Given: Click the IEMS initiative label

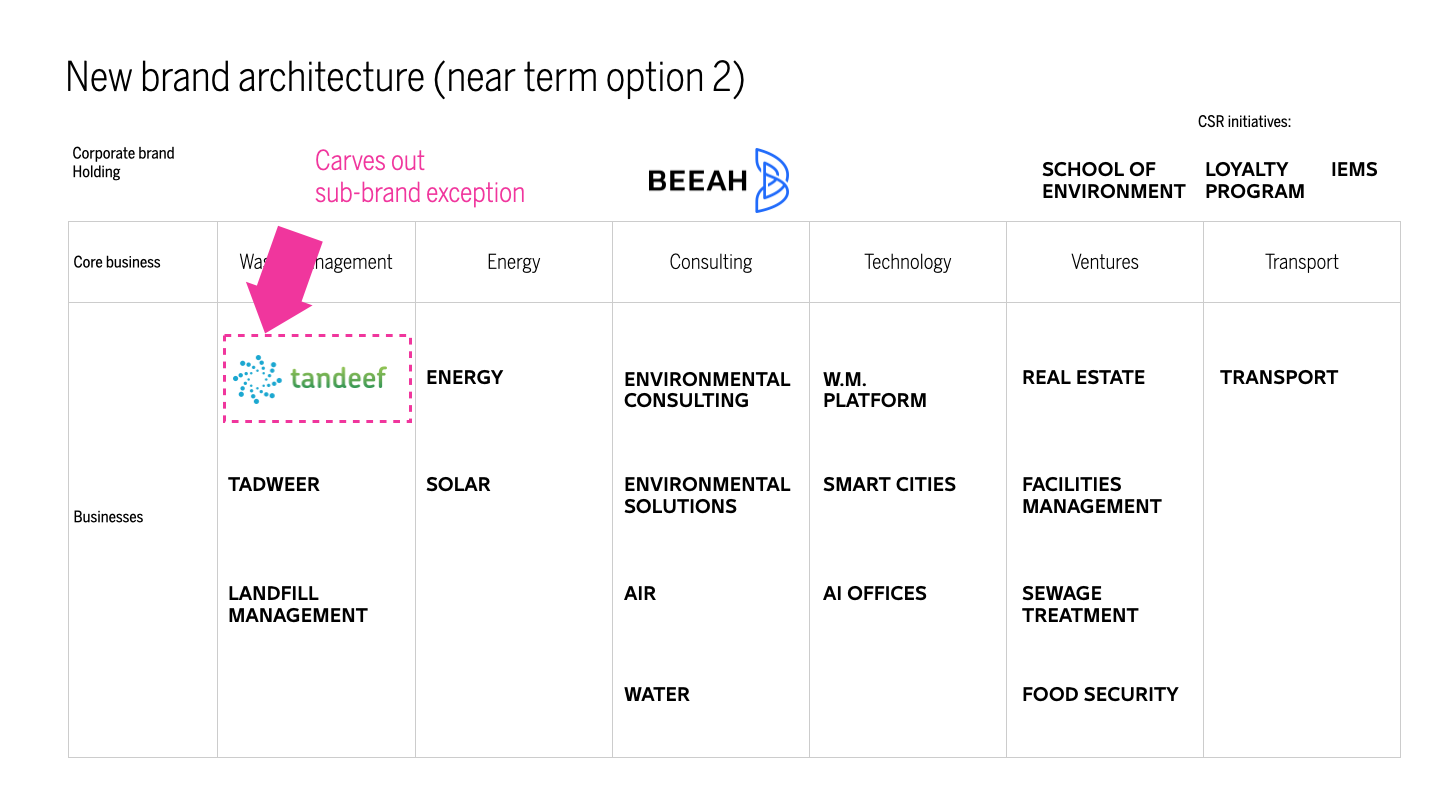Looking at the screenshot, I should tap(1354, 170).
